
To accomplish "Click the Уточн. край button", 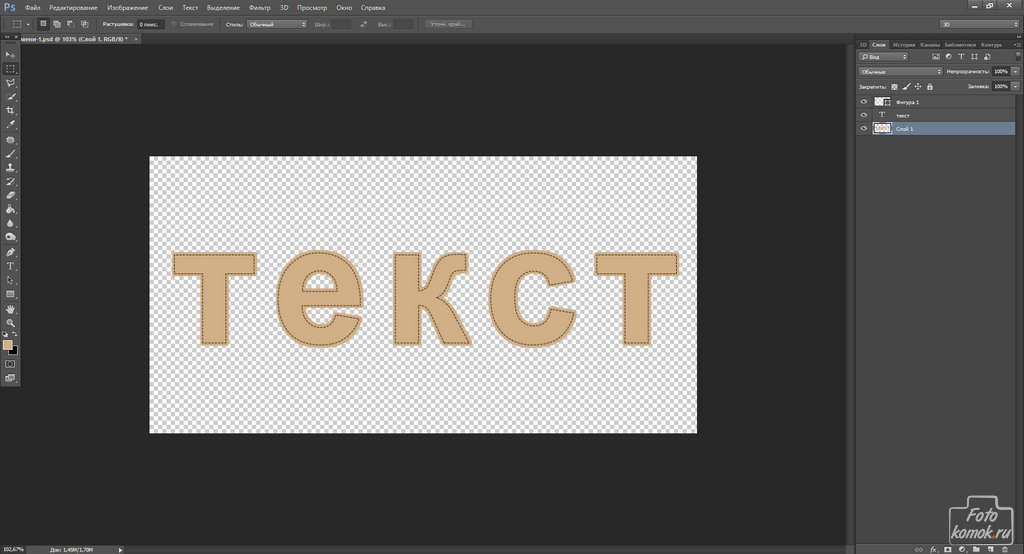I will click(x=448, y=23).
